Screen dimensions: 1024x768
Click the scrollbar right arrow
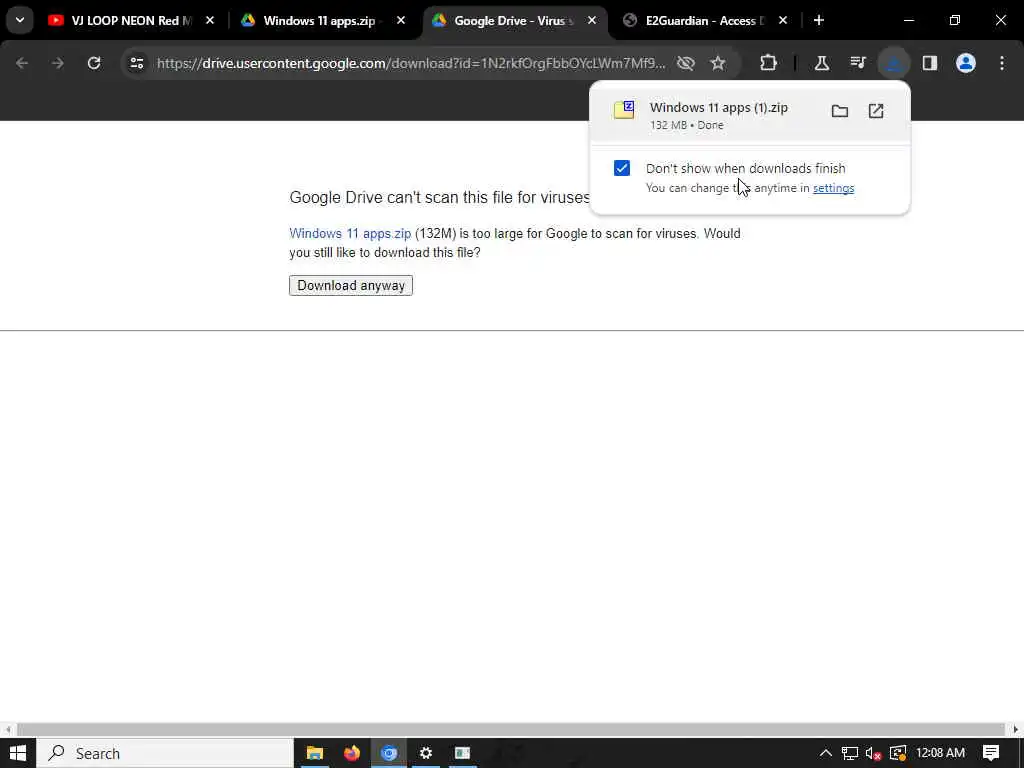1016,729
